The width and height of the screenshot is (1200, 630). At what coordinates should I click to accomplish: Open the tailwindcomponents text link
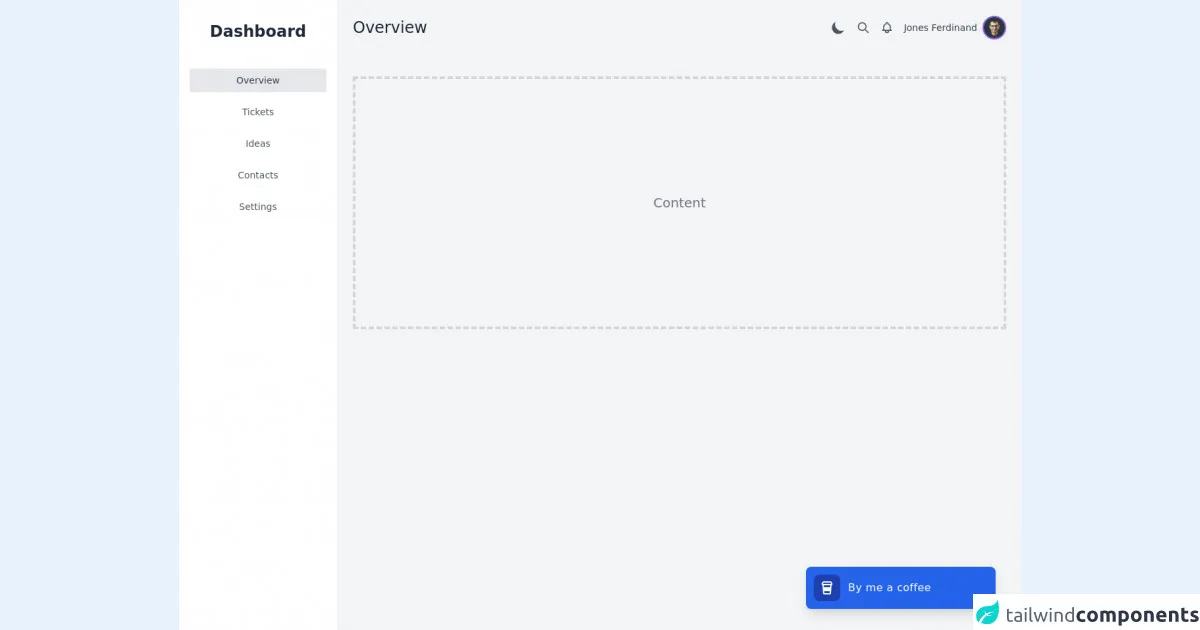point(1101,615)
